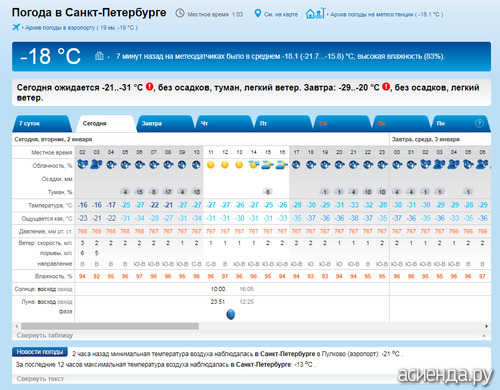Select the Сб forecast tab

[x=342, y=124]
